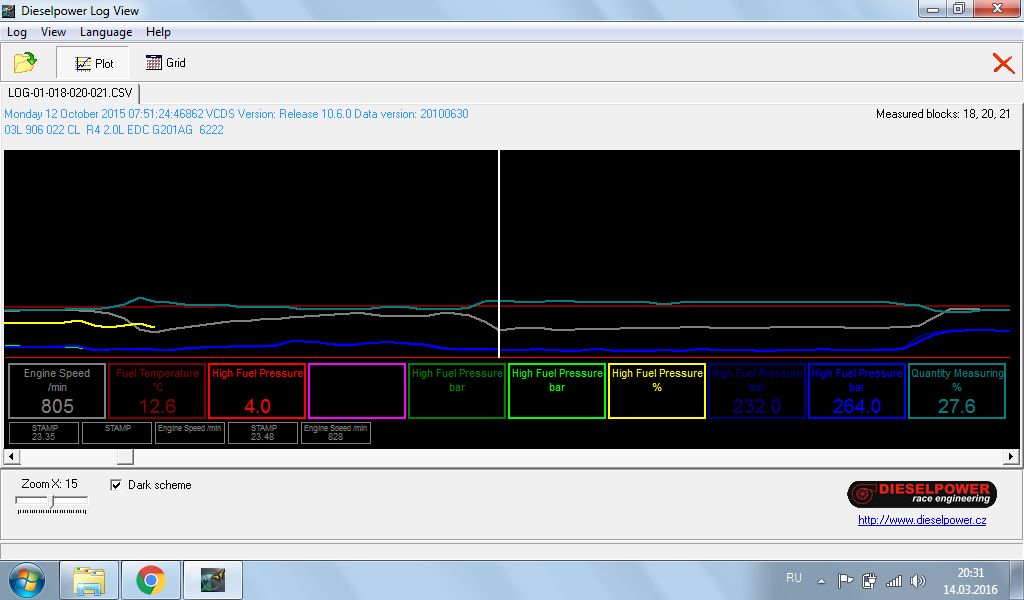Click the horizontal scrollbar right arrow
The image size is (1024, 600).
coord(1012,457)
